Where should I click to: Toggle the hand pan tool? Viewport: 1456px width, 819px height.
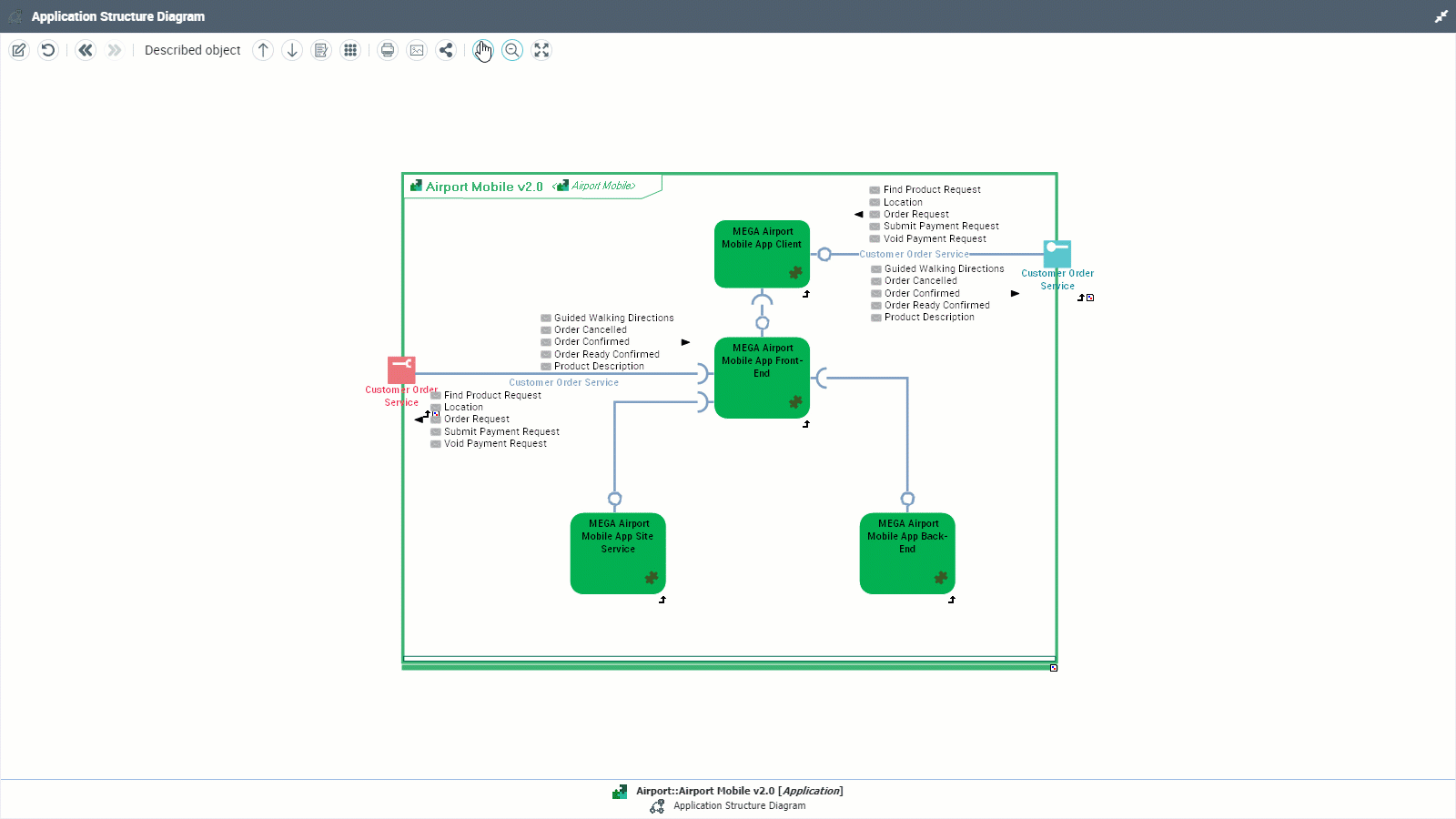tap(483, 50)
